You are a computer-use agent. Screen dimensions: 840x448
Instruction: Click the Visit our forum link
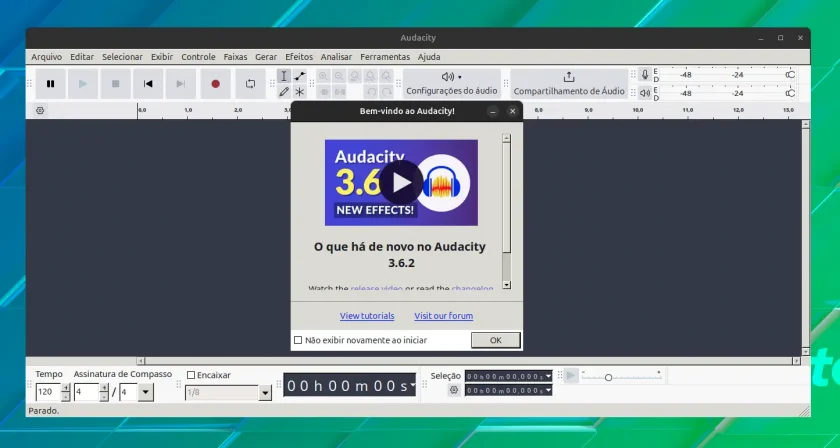(x=444, y=316)
